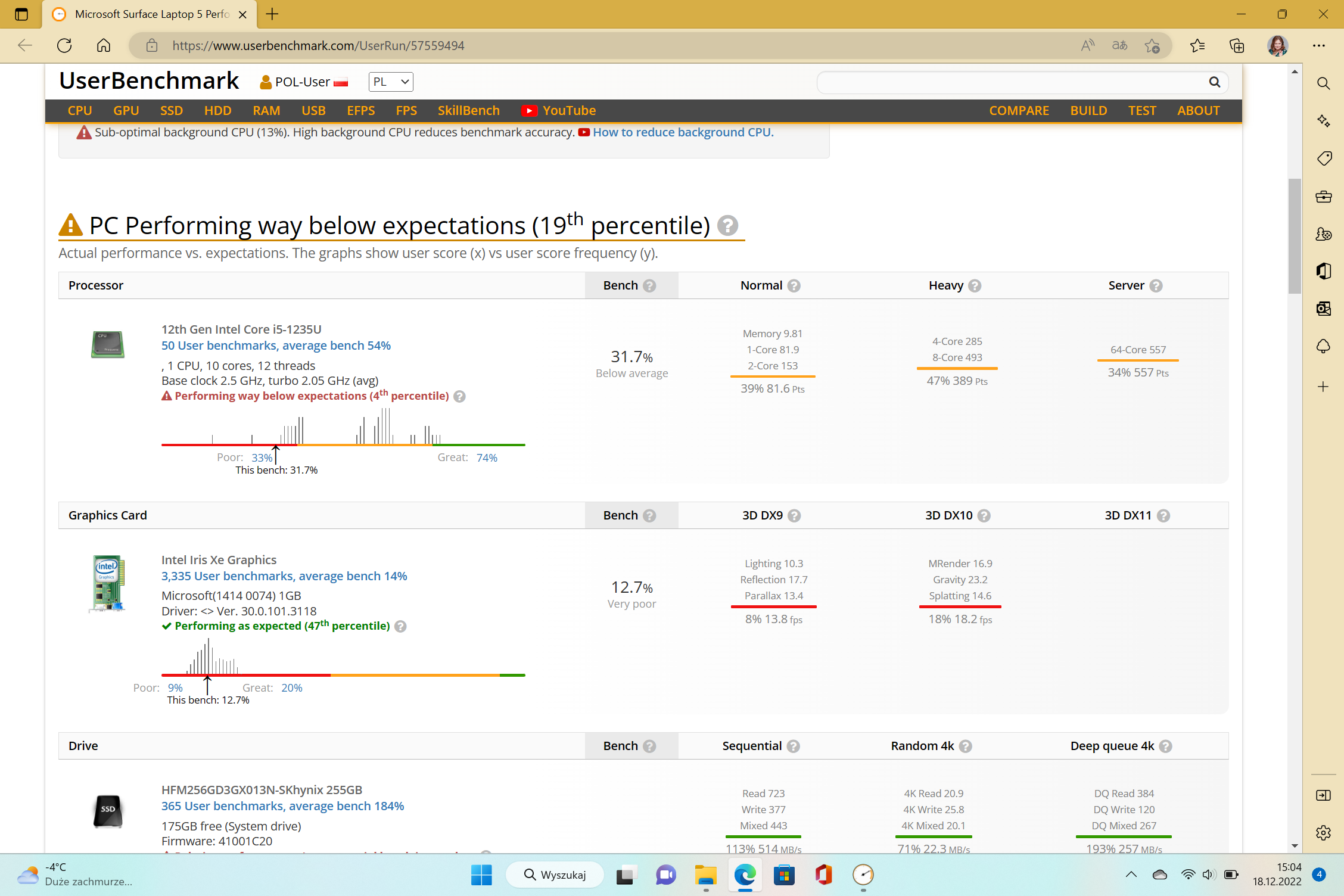Click the UserBenchmark logo title
The width and height of the screenshot is (1344, 896).
149,81
